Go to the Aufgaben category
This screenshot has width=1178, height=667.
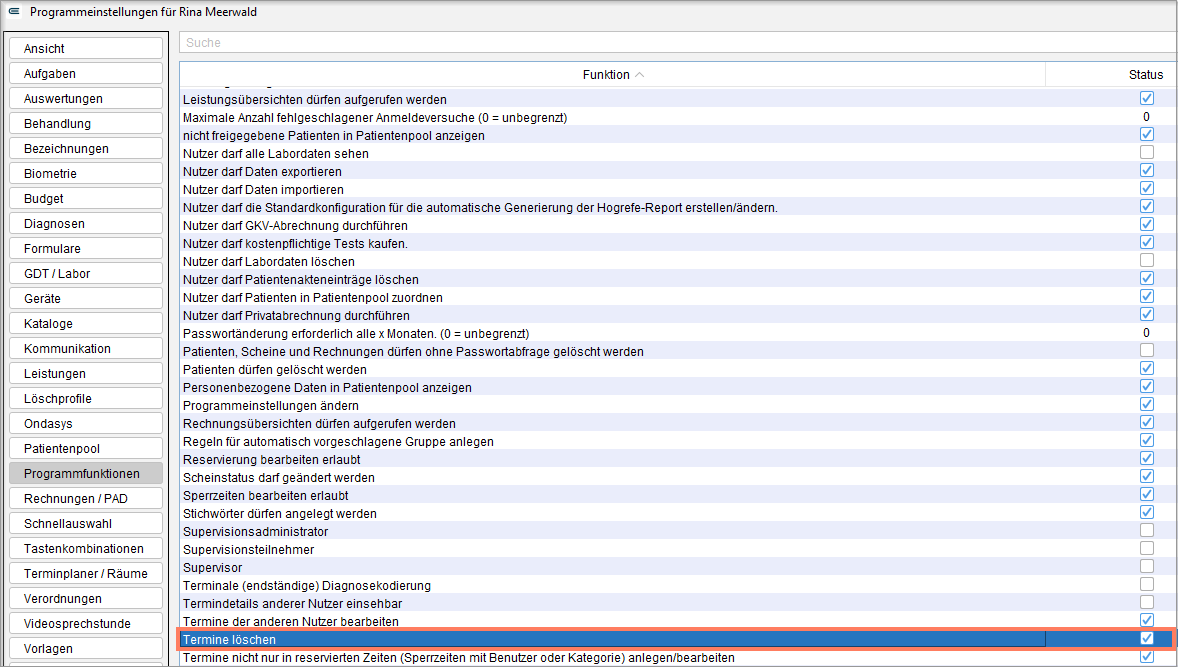86,73
